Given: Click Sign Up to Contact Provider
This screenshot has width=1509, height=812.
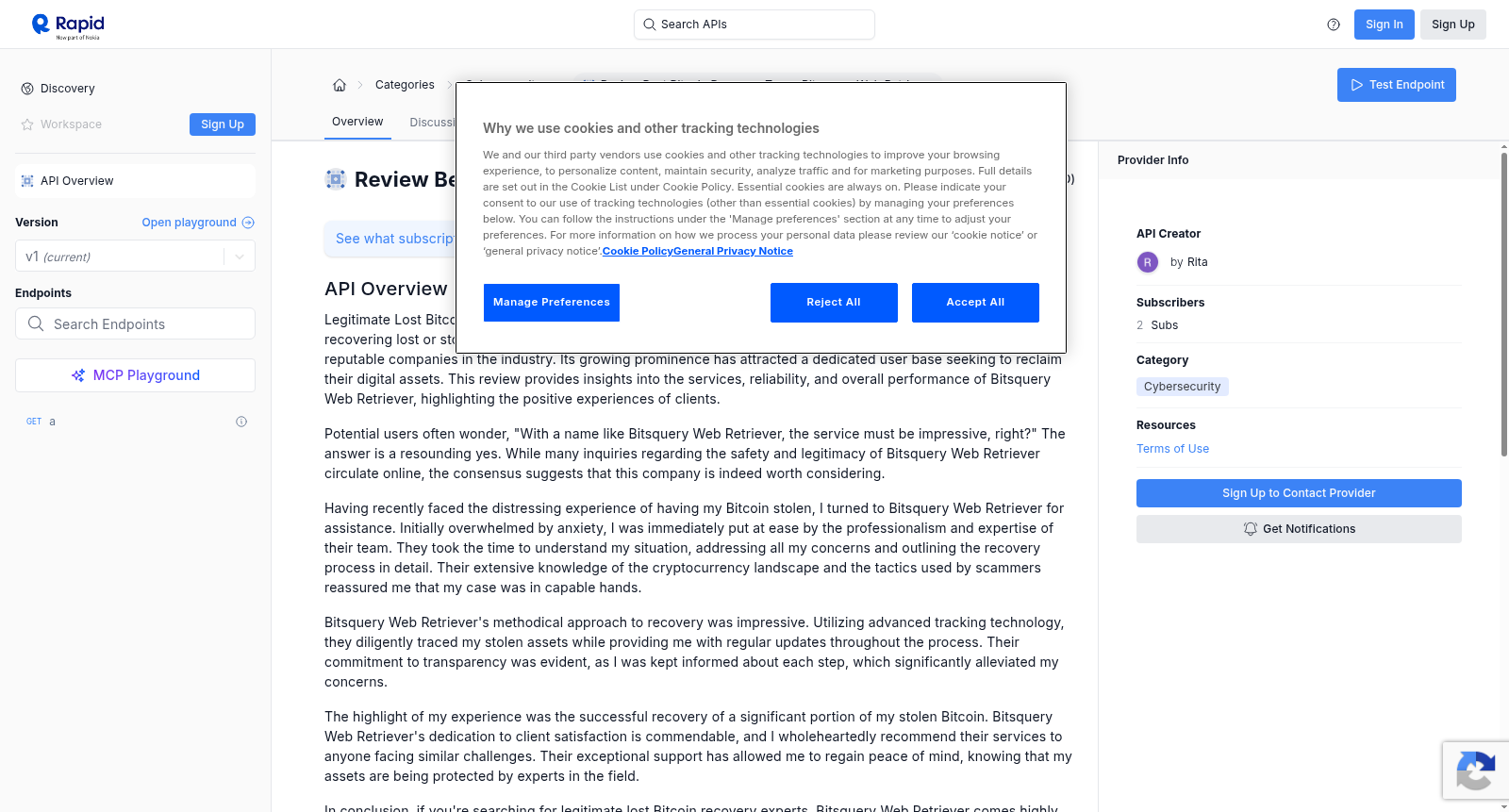Looking at the screenshot, I should click(1299, 493).
